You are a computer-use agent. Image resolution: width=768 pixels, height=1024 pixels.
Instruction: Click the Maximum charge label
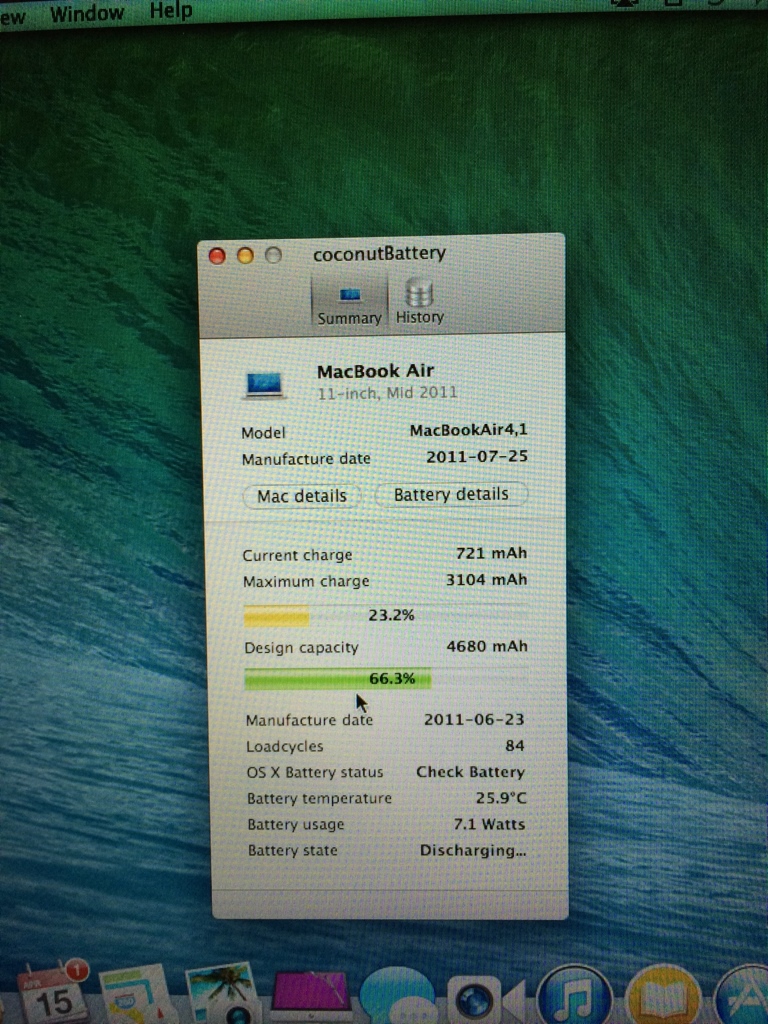coord(306,581)
